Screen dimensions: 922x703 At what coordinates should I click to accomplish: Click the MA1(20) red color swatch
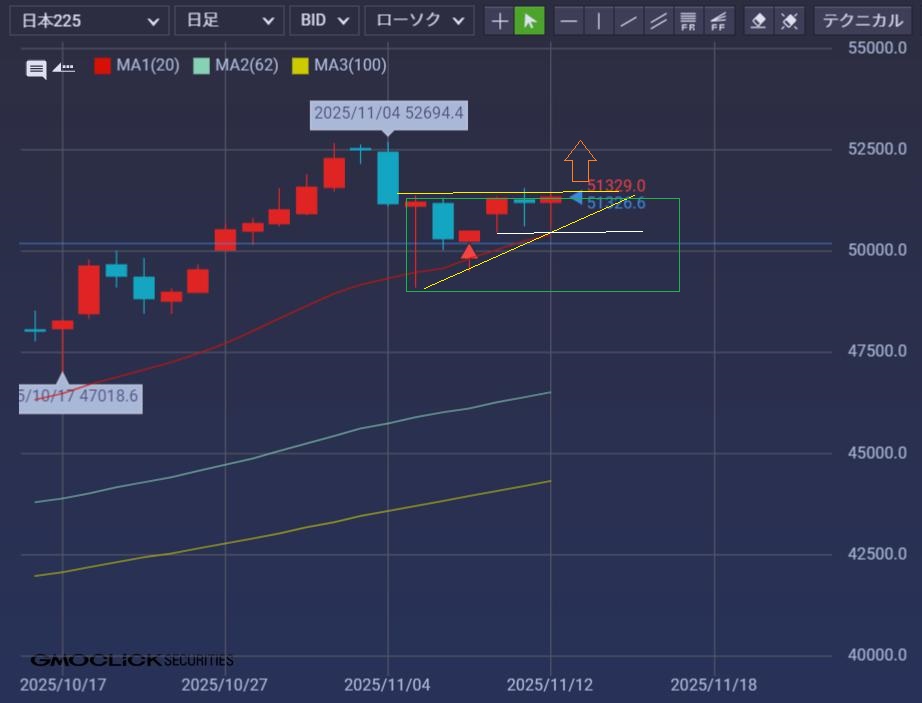click(102, 66)
